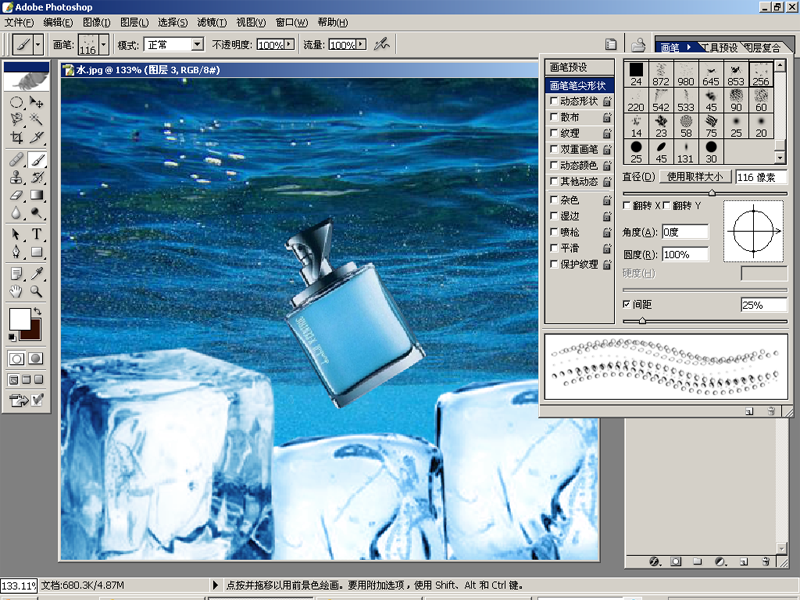Enable the 纹理 checkbox

pyautogui.click(x=554, y=133)
